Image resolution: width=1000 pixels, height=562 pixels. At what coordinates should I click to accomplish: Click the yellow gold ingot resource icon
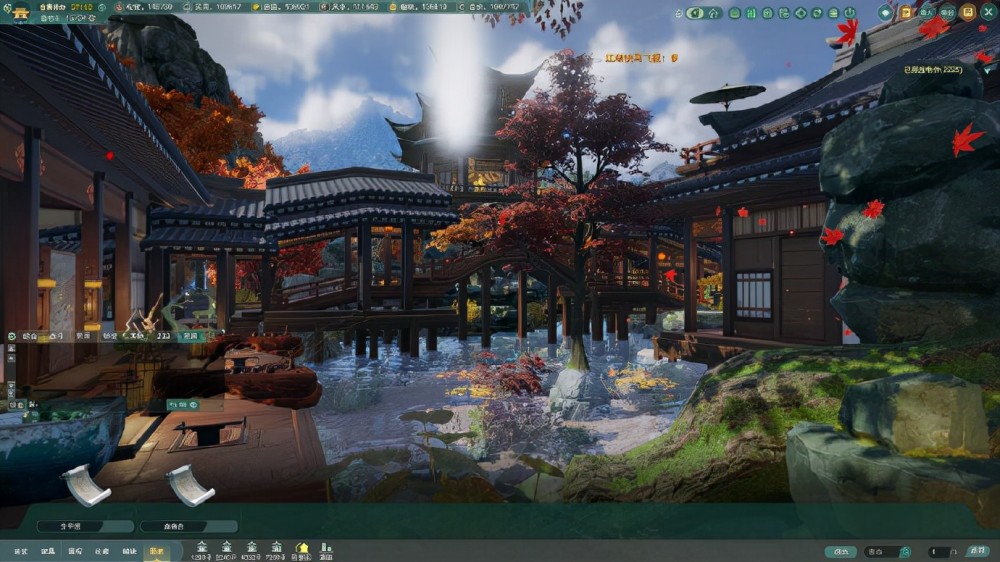click(256, 7)
